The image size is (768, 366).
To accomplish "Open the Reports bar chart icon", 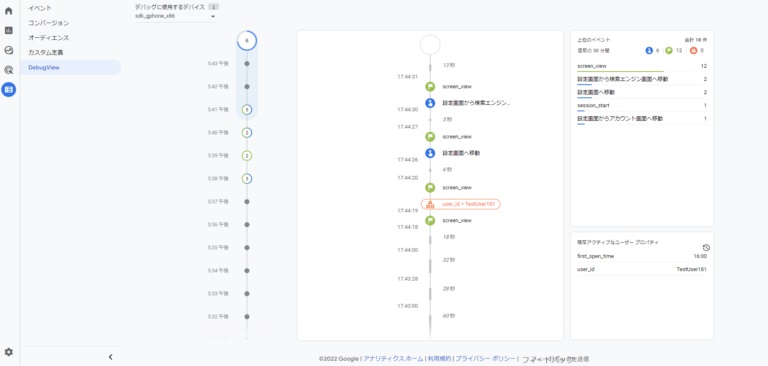I will (8, 30).
